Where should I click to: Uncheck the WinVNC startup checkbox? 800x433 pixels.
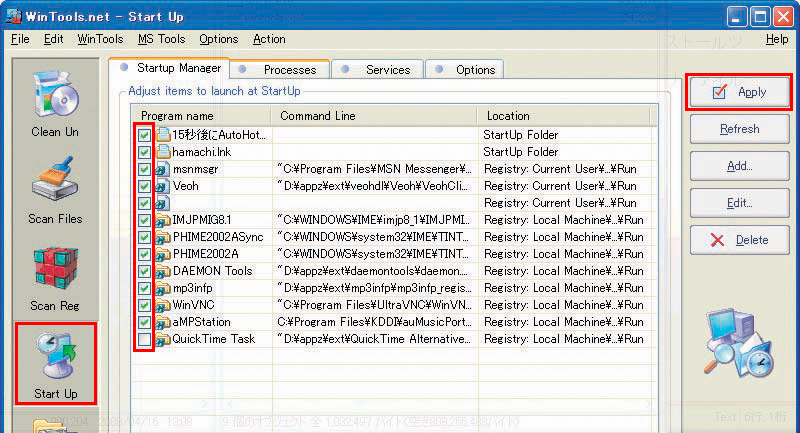tap(144, 305)
